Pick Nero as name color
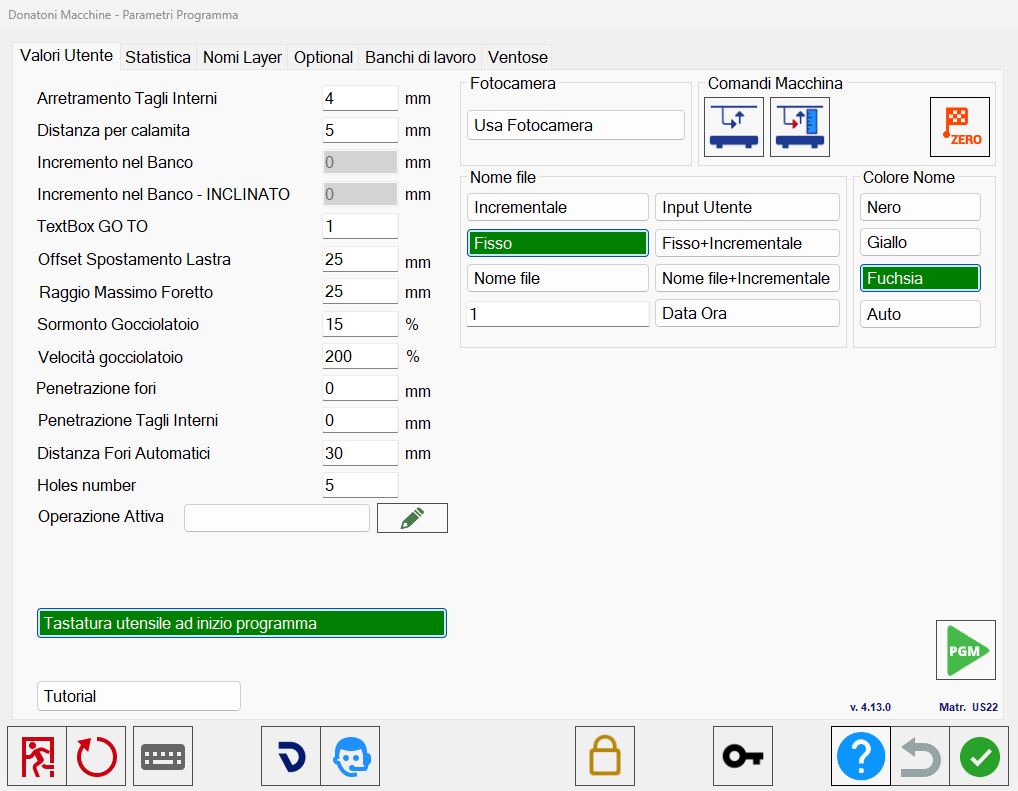 [x=920, y=207]
